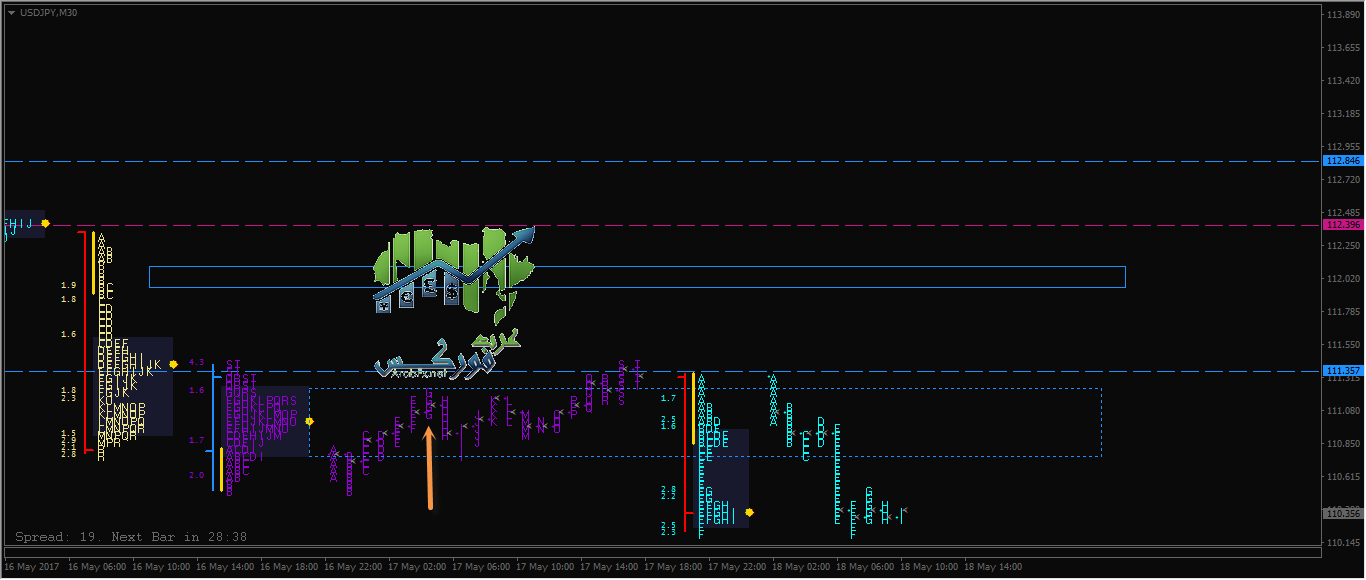Click the 110.850 price axis value
Viewport: 1366px width, 580px height.
1344,444
